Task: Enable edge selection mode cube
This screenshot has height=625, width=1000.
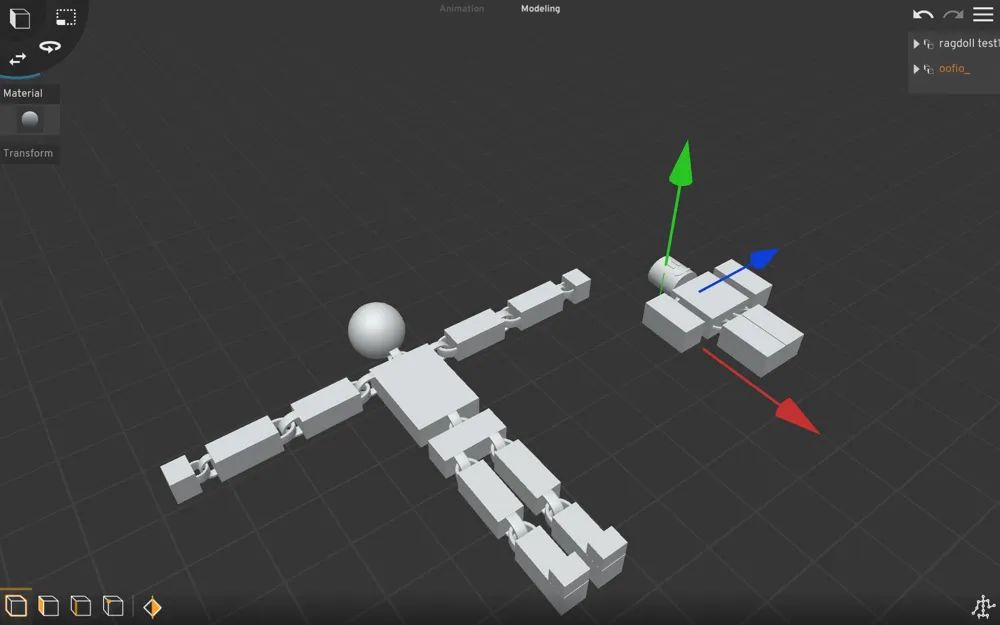Action: click(80, 605)
